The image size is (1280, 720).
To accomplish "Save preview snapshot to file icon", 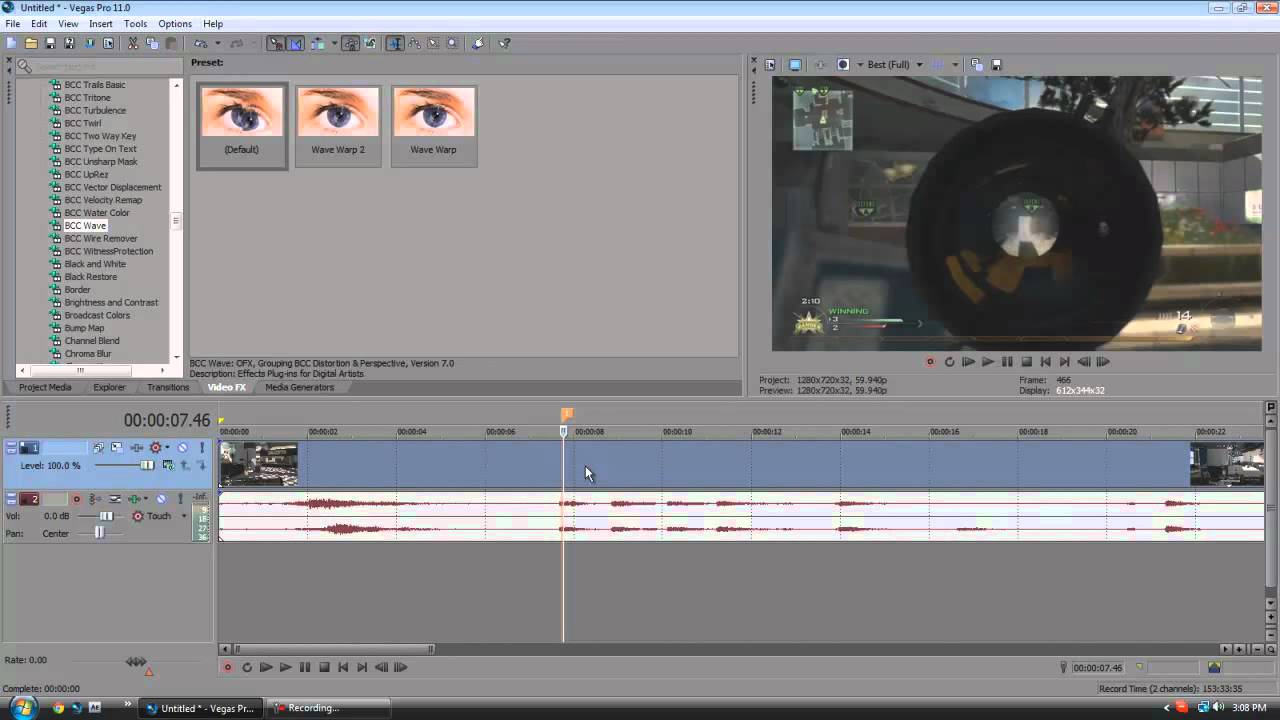I will 996,65.
